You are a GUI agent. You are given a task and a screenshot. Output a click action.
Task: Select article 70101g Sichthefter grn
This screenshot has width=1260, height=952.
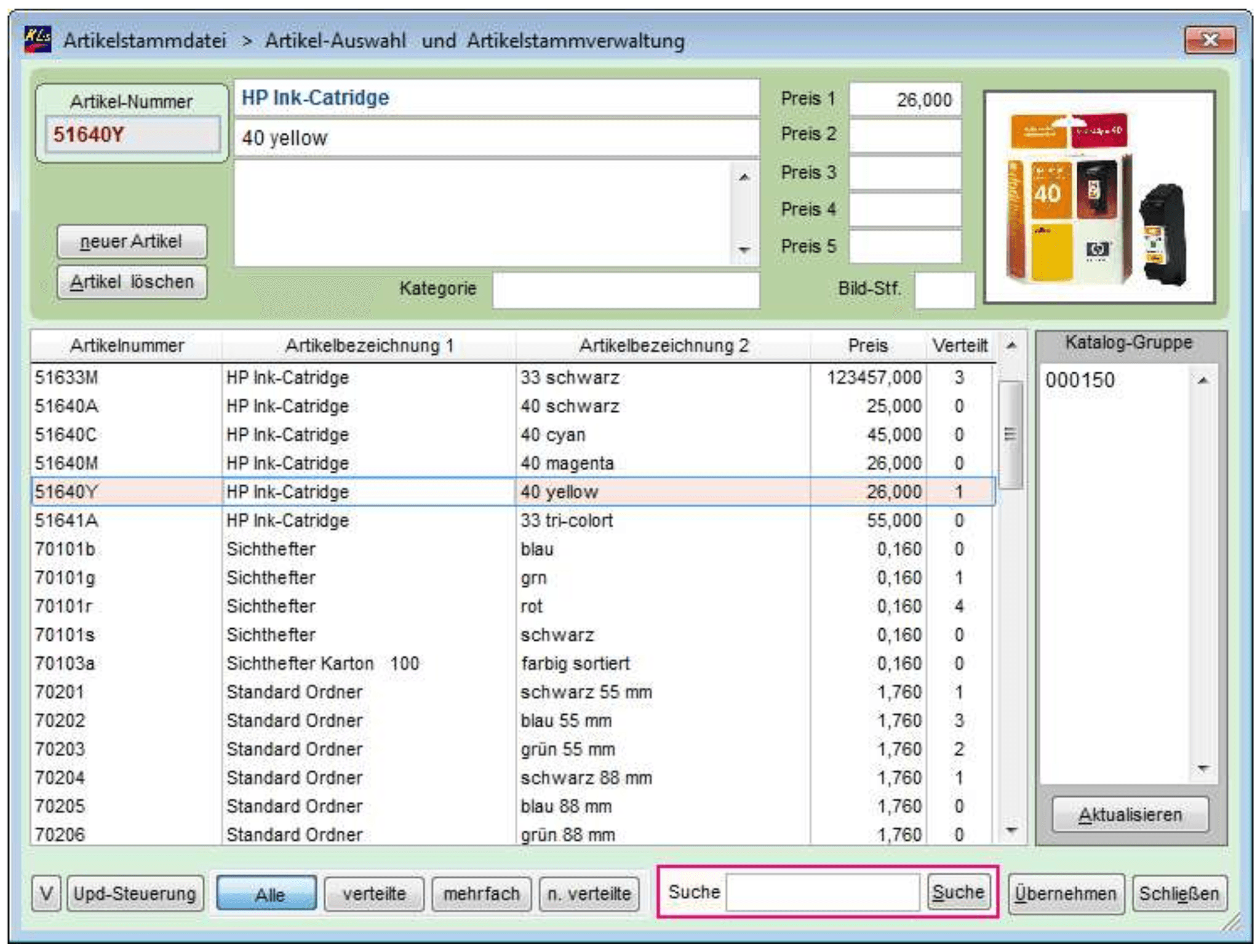point(512,577)
